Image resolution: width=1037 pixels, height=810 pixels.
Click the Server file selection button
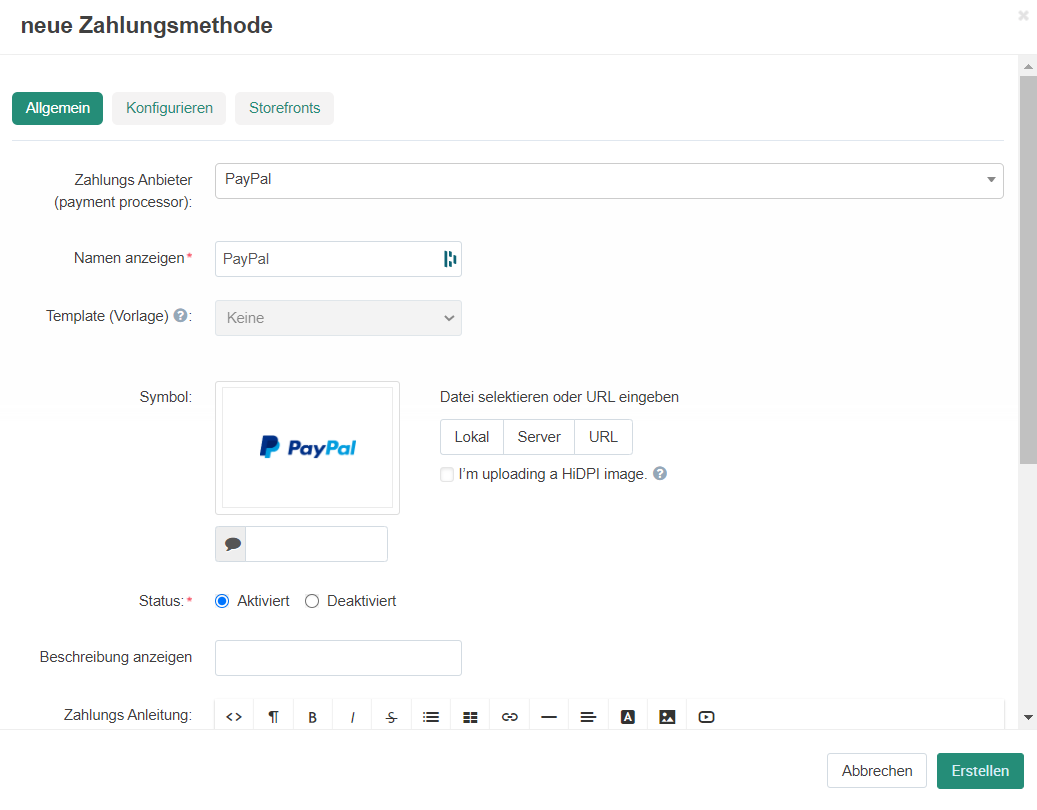click(539, 437)
